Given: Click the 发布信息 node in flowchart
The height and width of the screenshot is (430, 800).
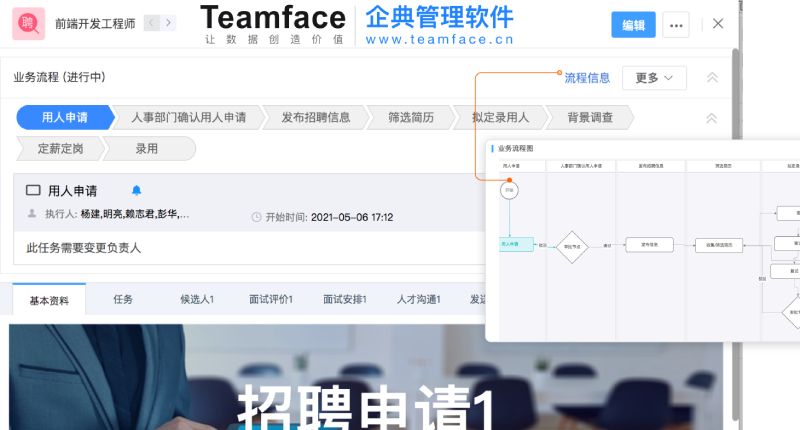Looking at the screenshot, I should (x=649, y=245).
